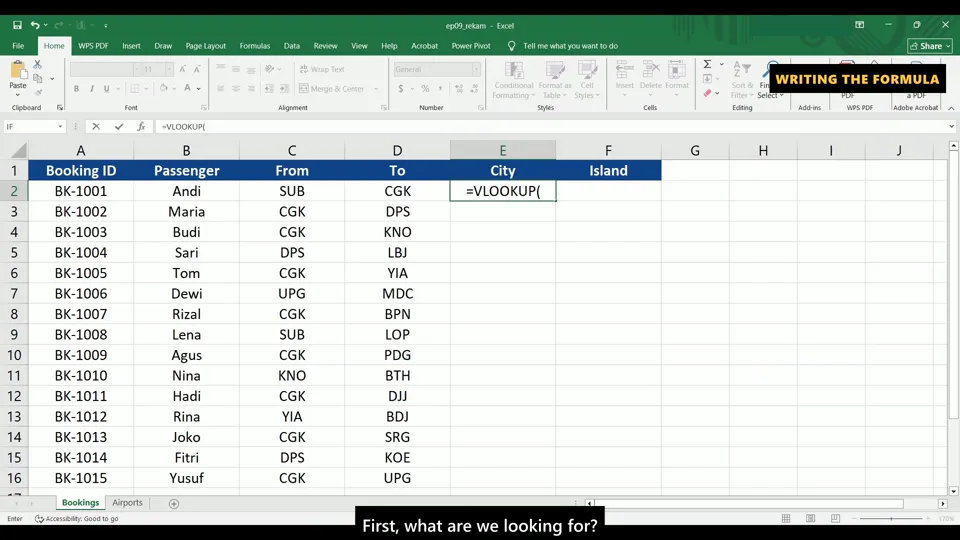Screen dimensions: 960x540
Task: Toggle Italic formatting
Action: (92, 89)
